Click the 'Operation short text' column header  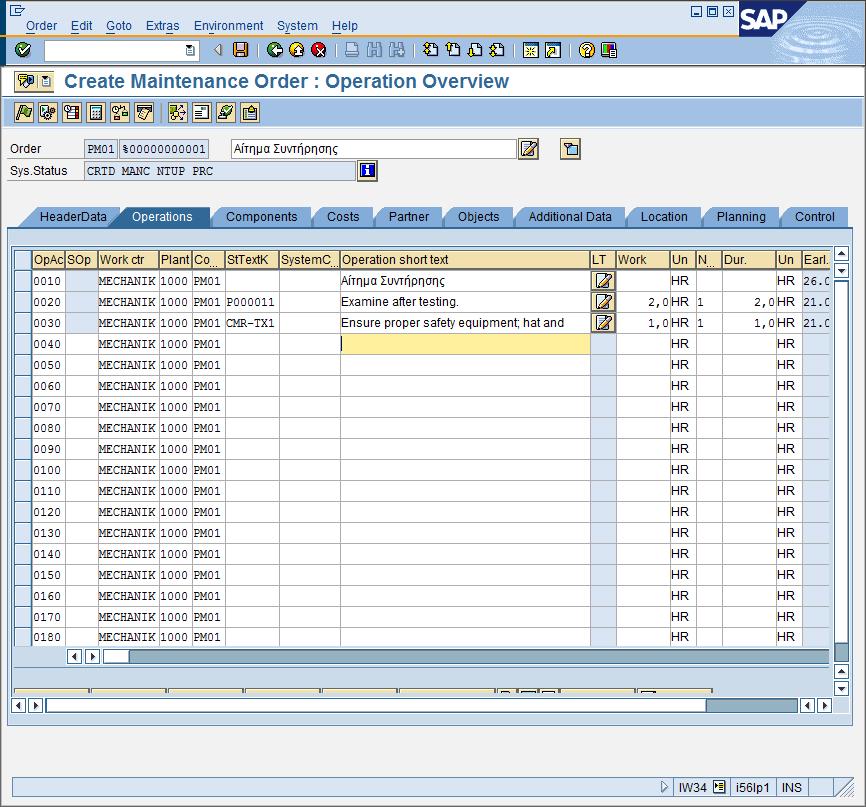point(465,260)
